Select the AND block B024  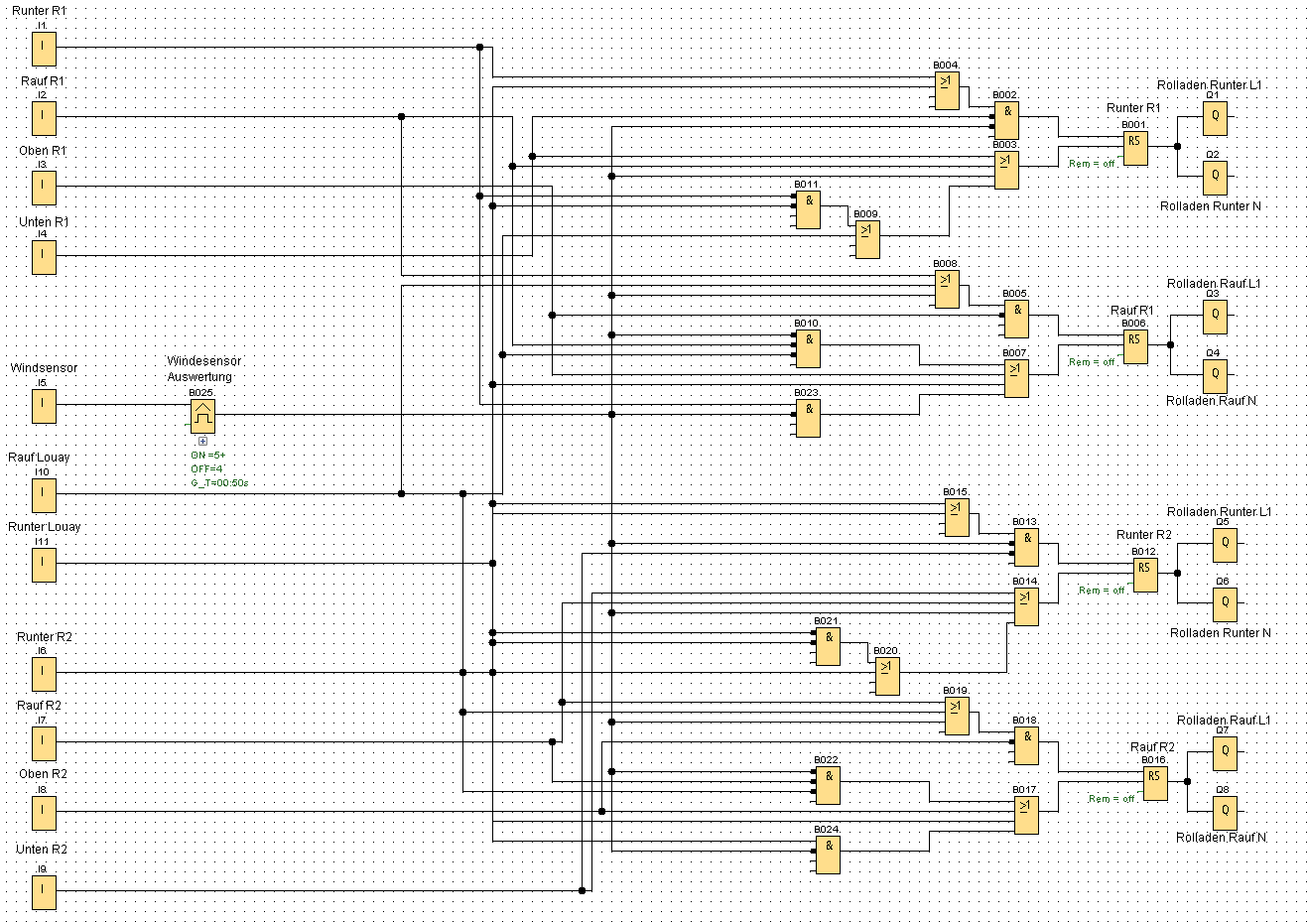[x=828, y=854]
